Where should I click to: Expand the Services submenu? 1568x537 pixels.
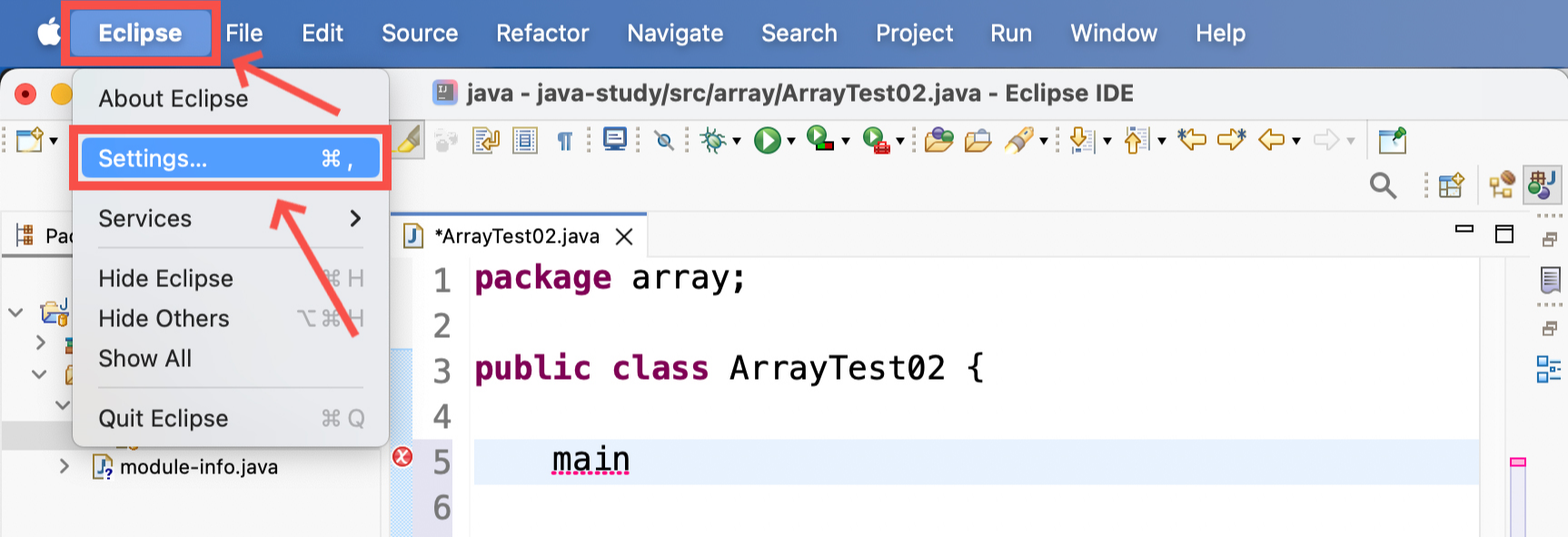(x=231, y=218)
